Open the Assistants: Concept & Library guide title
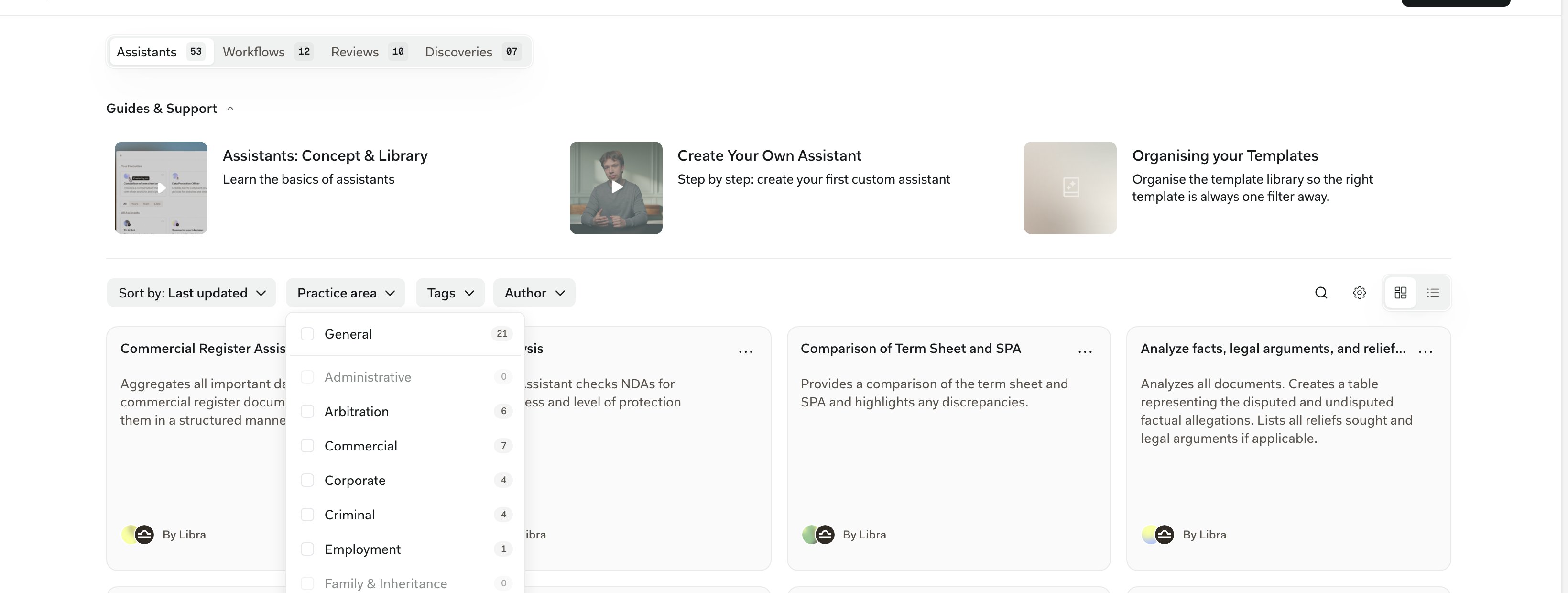Viewport: 1568px width, 593px height. coord(325,155)
